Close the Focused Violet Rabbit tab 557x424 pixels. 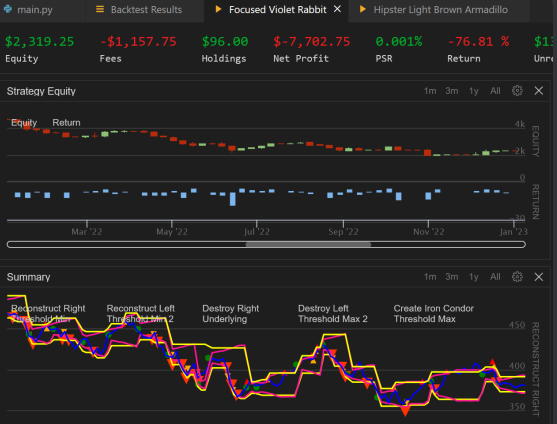tap(337, 9)
